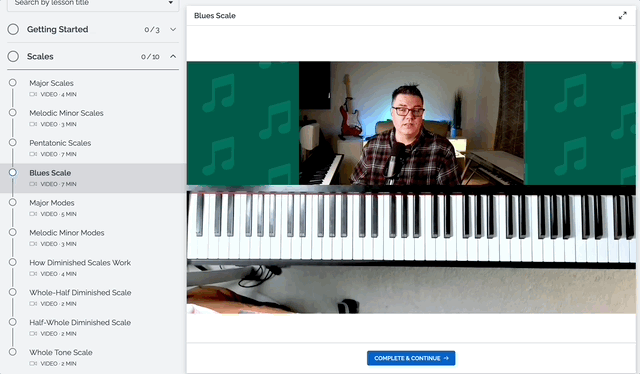Click video icon under How Diminished Scales Work
640x374 pixels.
coord(33,274)
